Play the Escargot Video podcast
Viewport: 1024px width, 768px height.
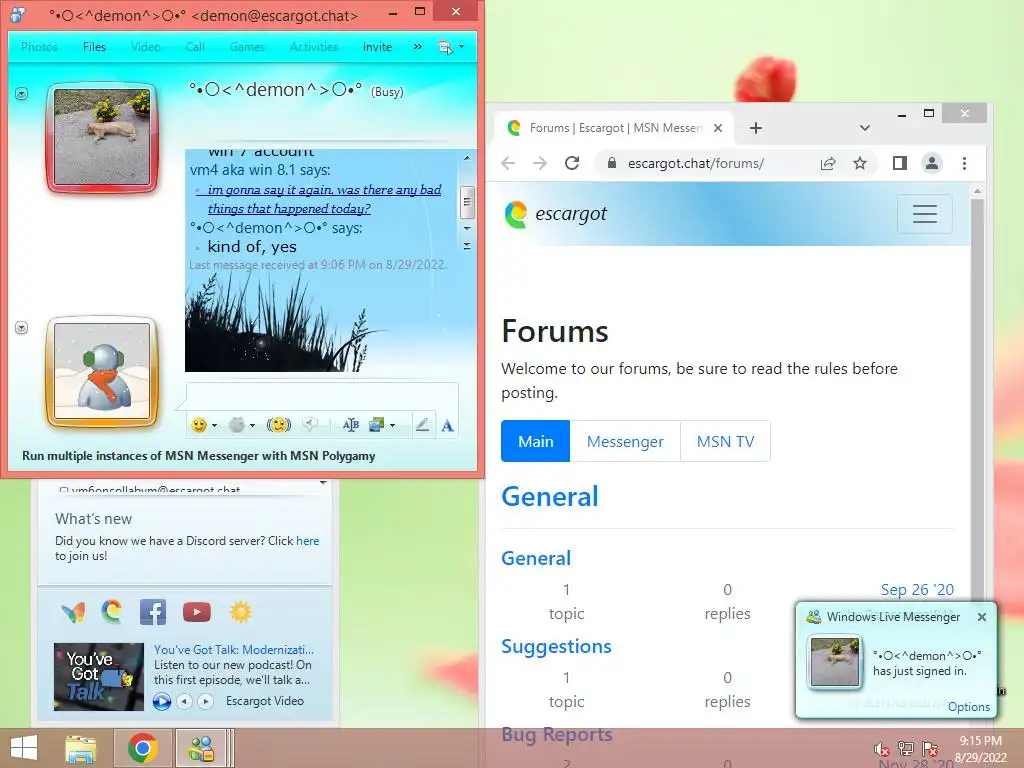(162, 701)
